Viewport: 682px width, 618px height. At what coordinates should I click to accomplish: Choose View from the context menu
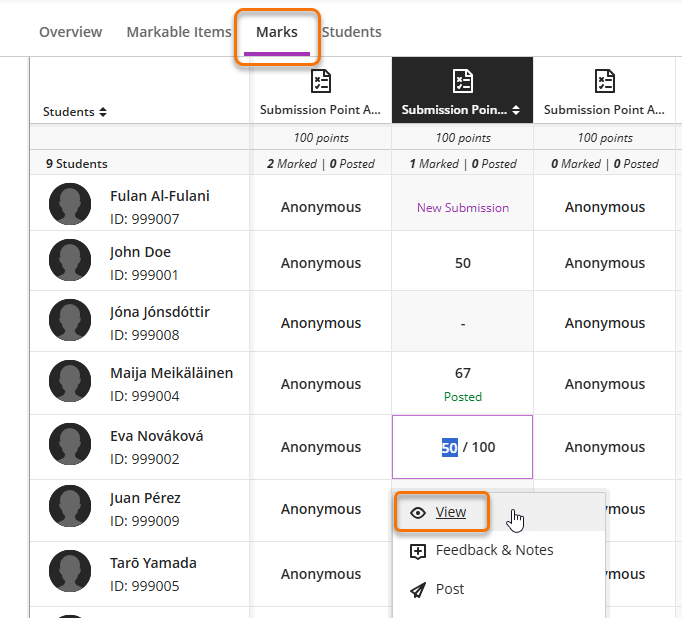pos(451,512)
